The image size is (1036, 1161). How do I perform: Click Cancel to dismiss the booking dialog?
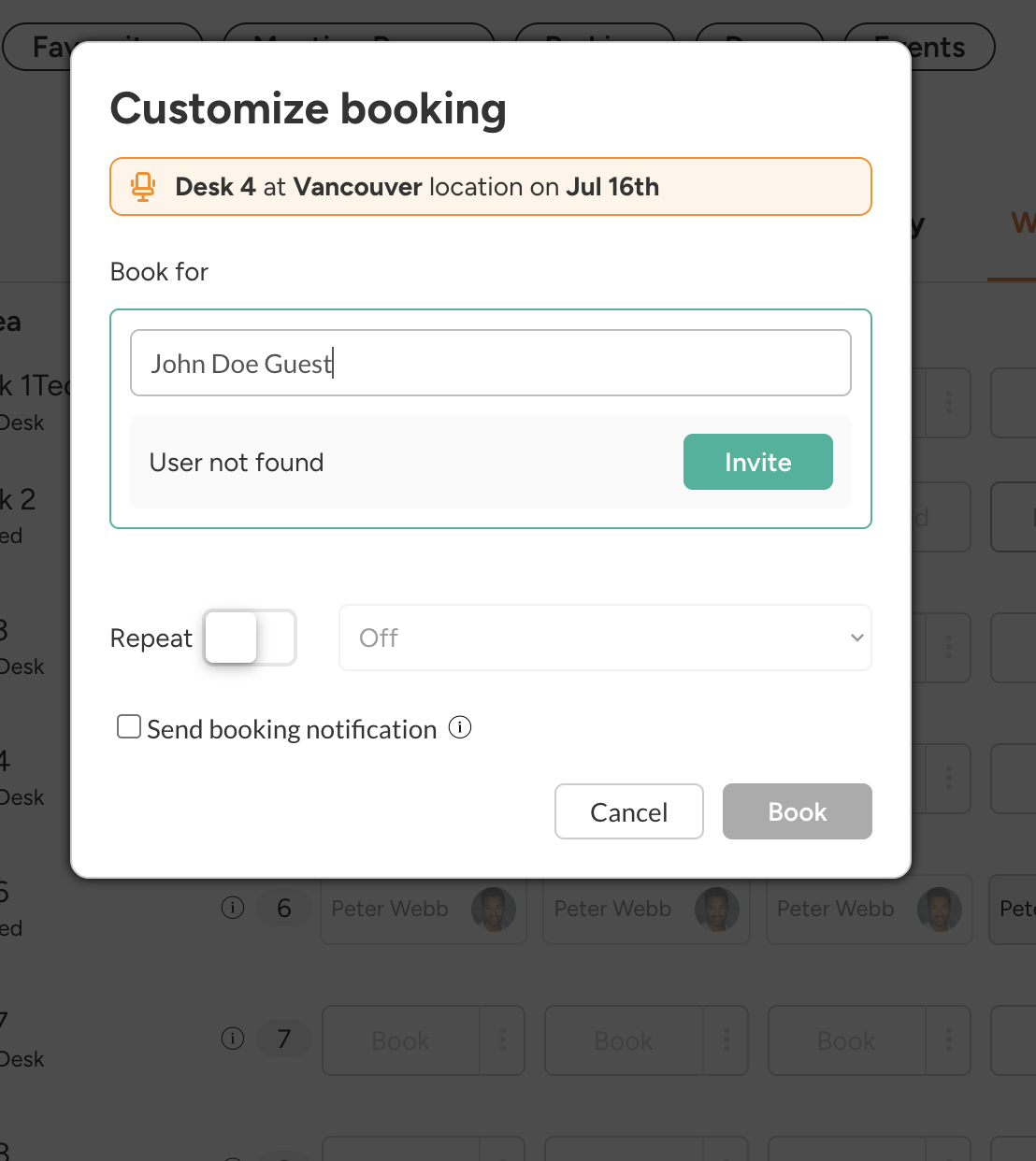[628, 811]
